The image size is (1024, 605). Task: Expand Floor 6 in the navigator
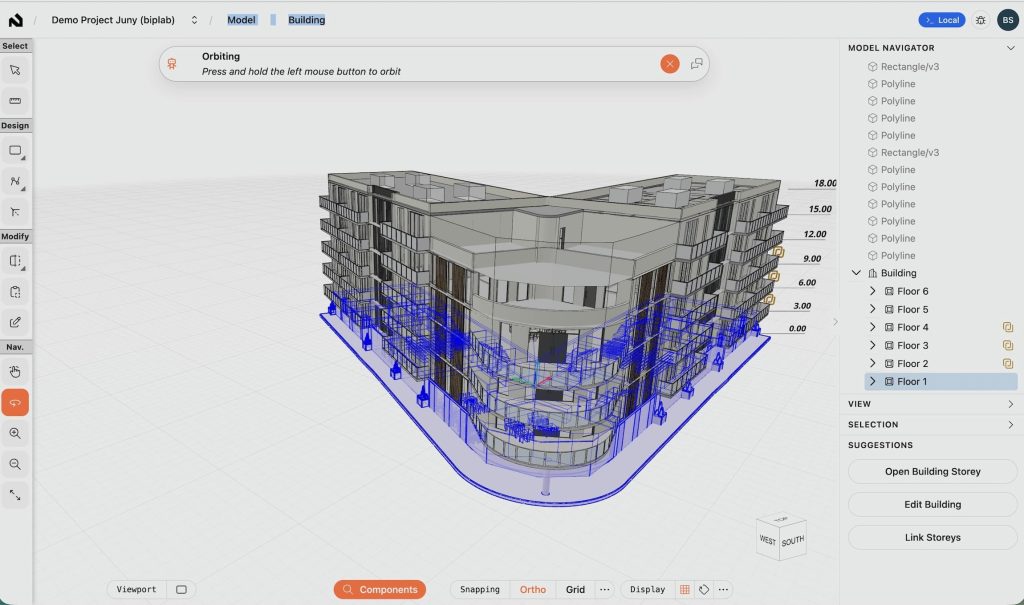click(x=872, y=291)
